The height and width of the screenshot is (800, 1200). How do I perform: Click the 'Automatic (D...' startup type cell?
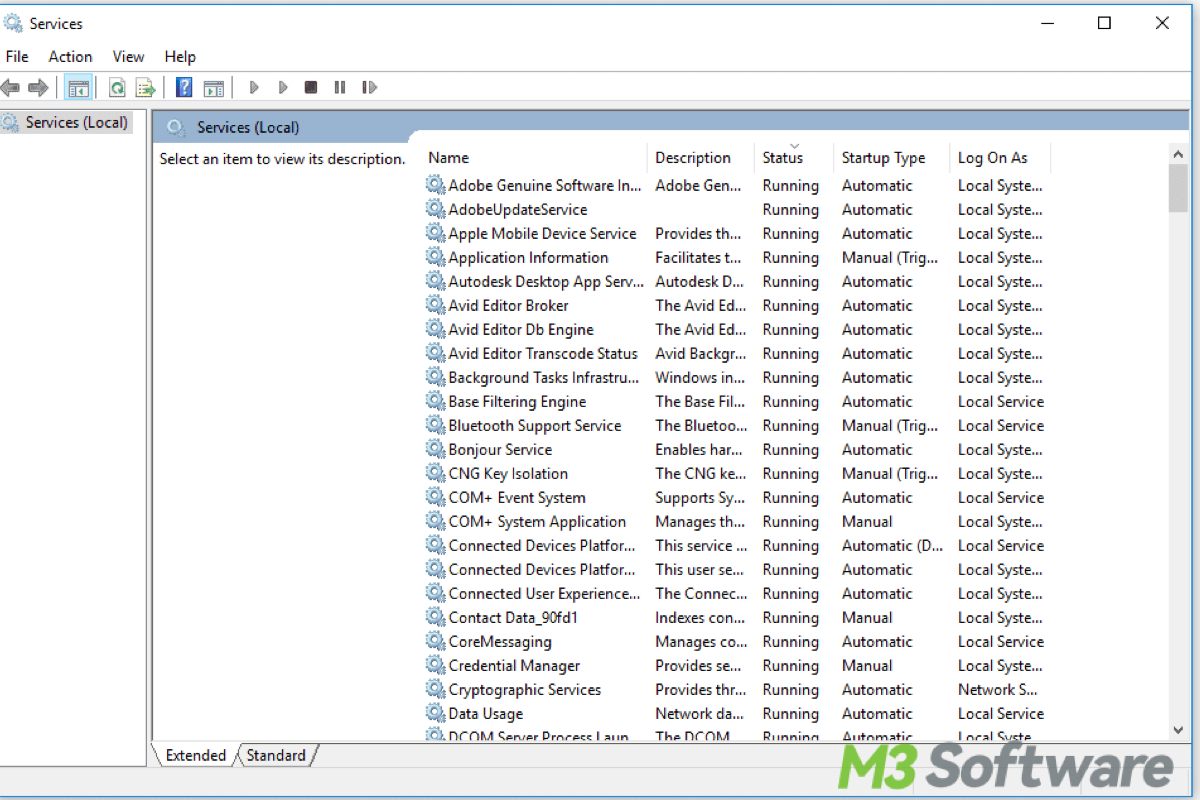(892, 545)
